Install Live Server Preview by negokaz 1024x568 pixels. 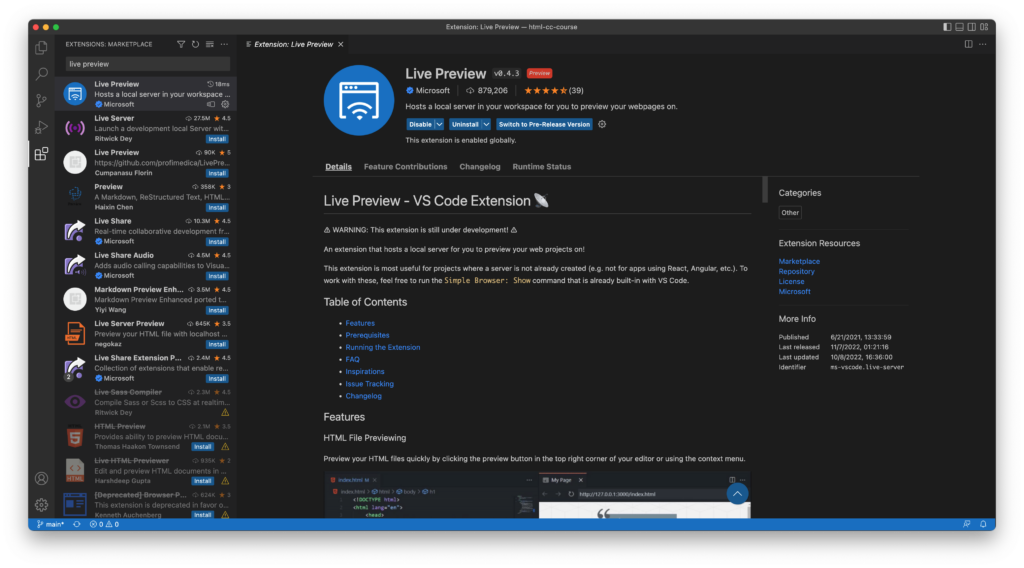pyautogui.click(x=217, y=344)
